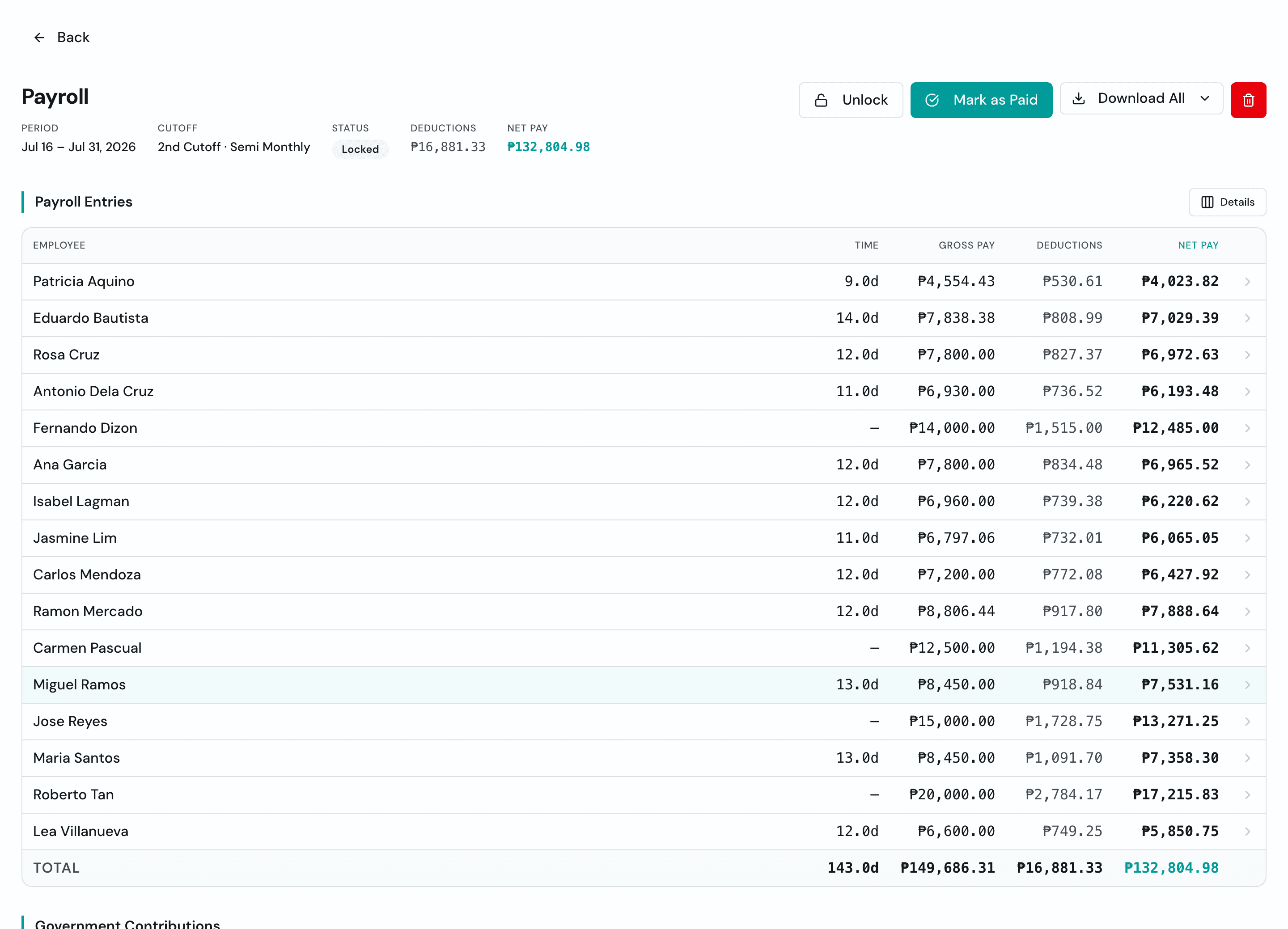Open Jose Reyes row chevron
The height and width of the screenshot is (929, 1288).
pos(1247,721)
